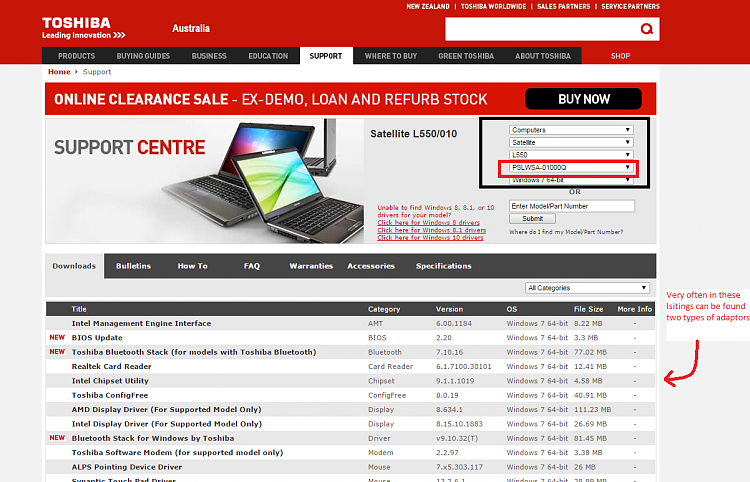Open the Where To Buy menu
The width and height of the screenshot is (750, 482).
point(391,56)
